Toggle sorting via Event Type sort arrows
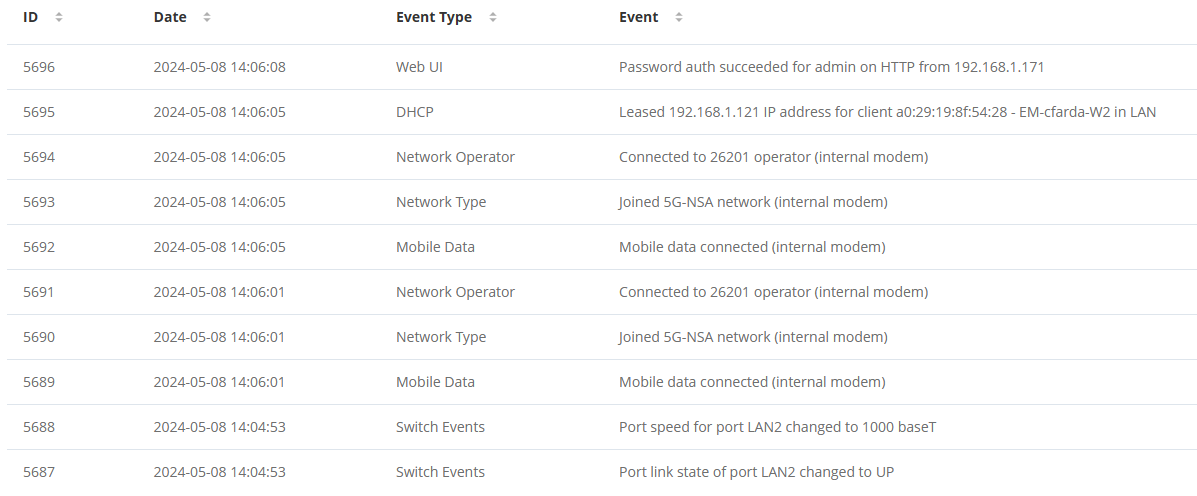 click(492, 17)
